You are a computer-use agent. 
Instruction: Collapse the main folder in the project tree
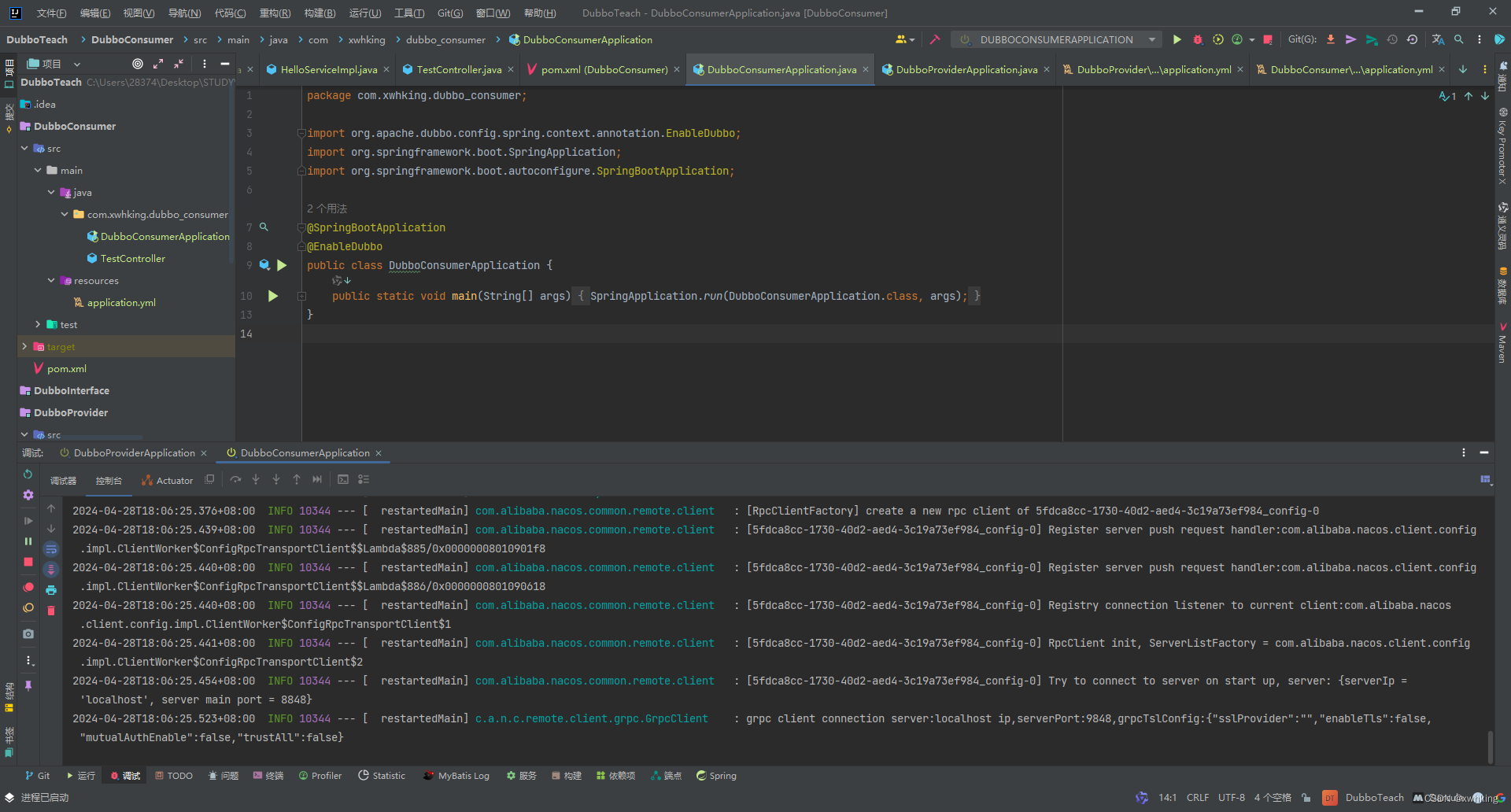click(x=38, y=170)
